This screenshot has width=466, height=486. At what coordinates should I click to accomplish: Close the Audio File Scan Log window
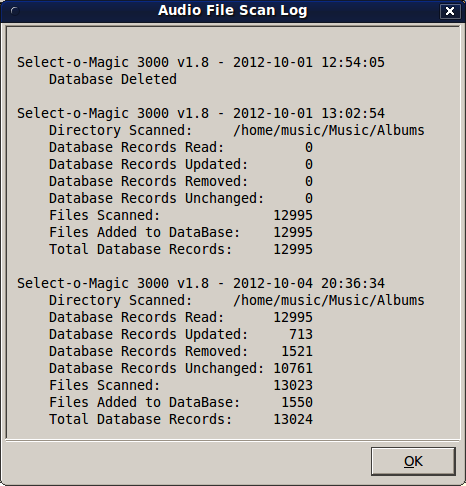point(450,11)
